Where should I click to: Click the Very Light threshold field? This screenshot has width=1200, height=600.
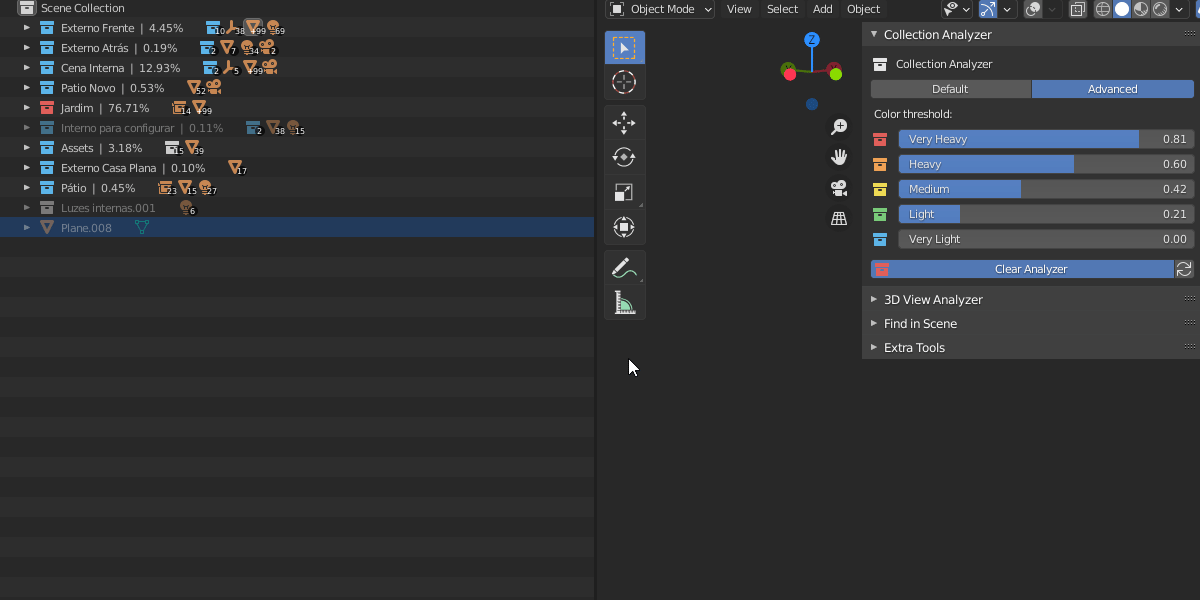point(1046,239)
